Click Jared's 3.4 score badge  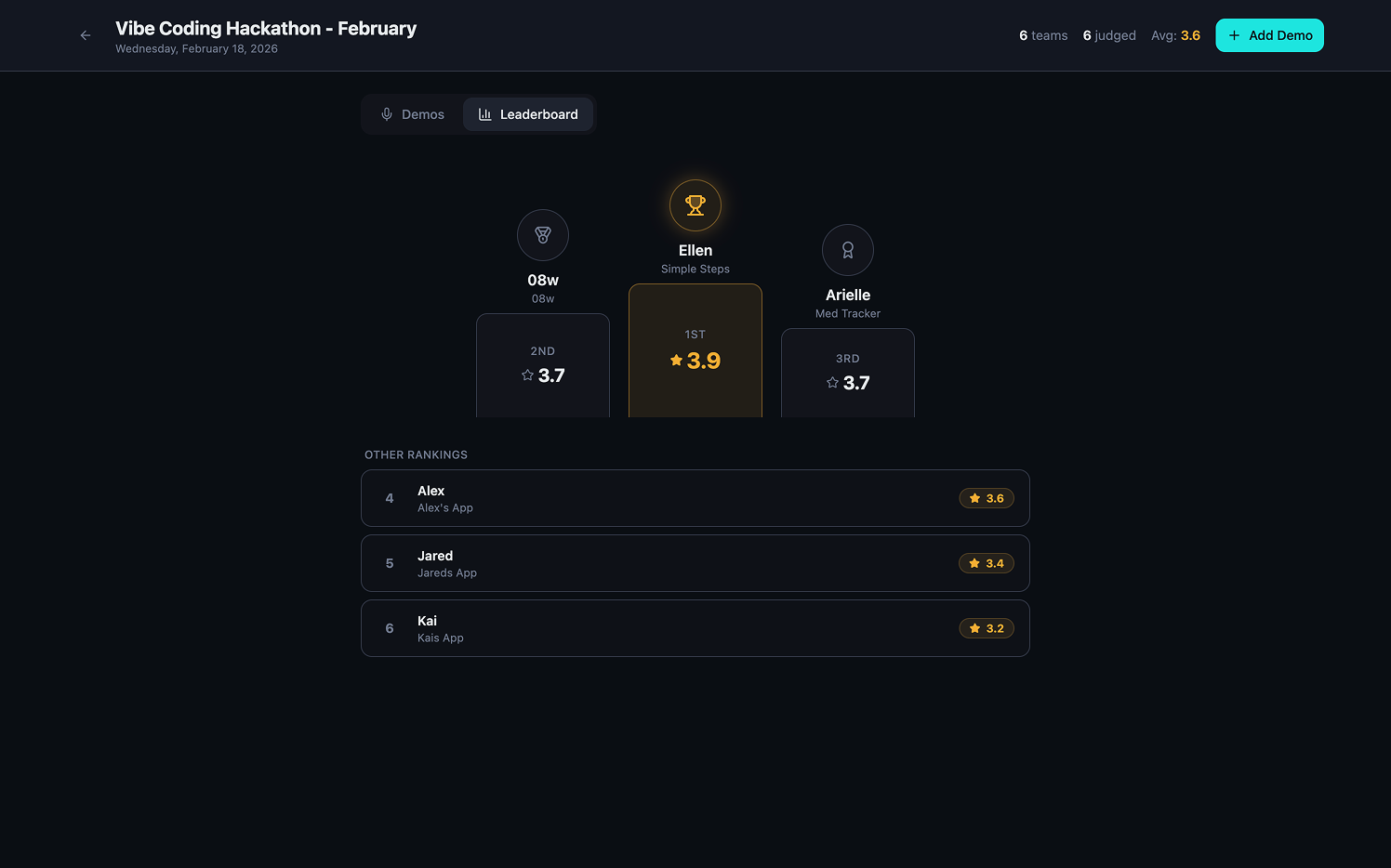coord(987,563)
